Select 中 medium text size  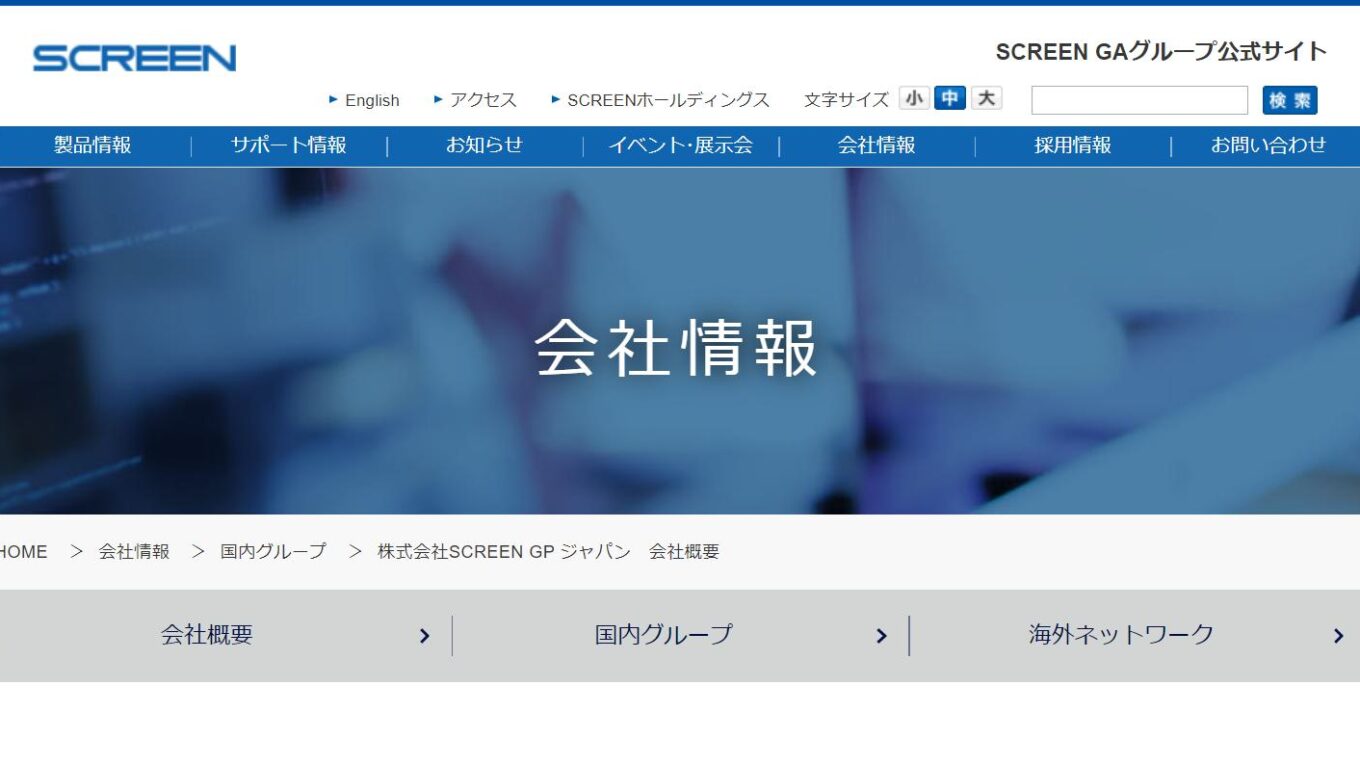click(948, 99)
